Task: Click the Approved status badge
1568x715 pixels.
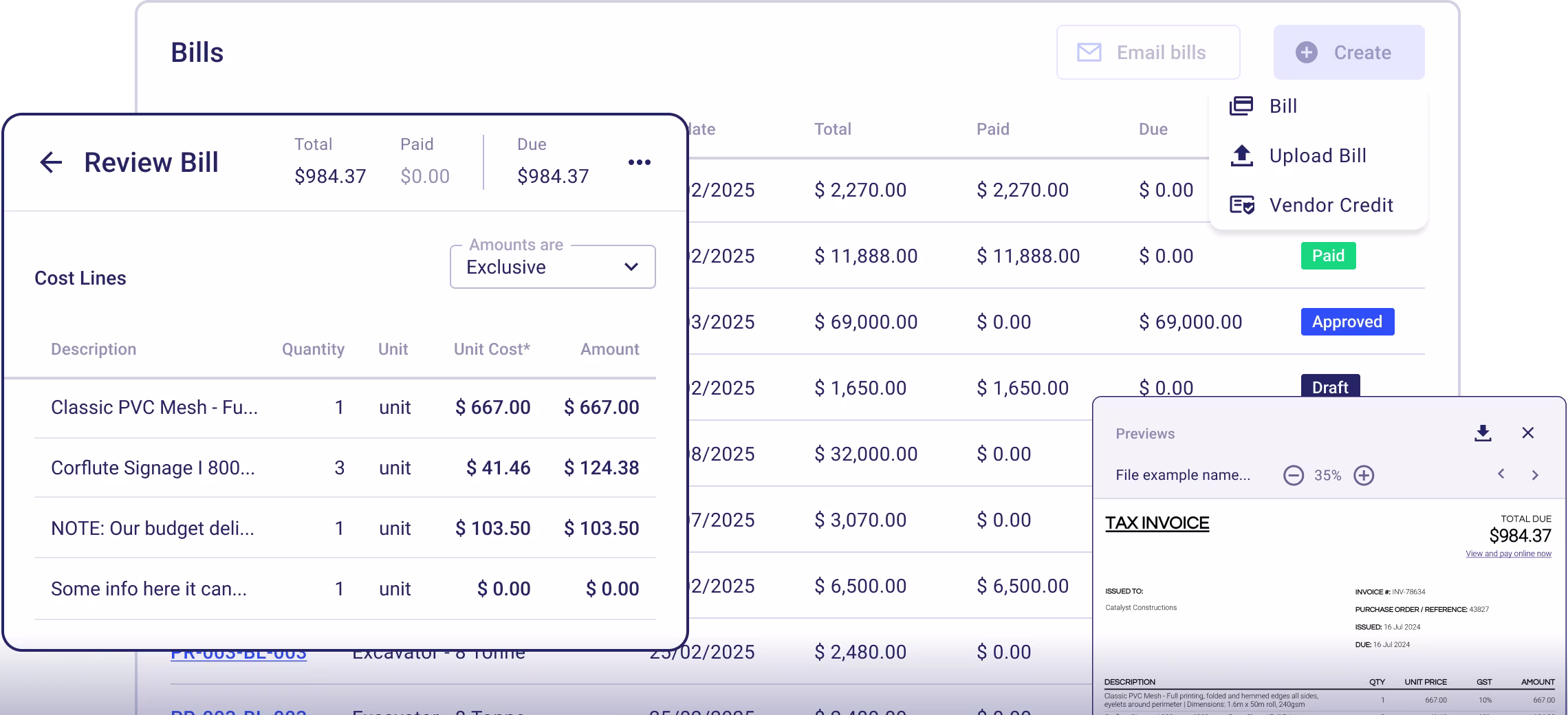Action: point(1347,322)
